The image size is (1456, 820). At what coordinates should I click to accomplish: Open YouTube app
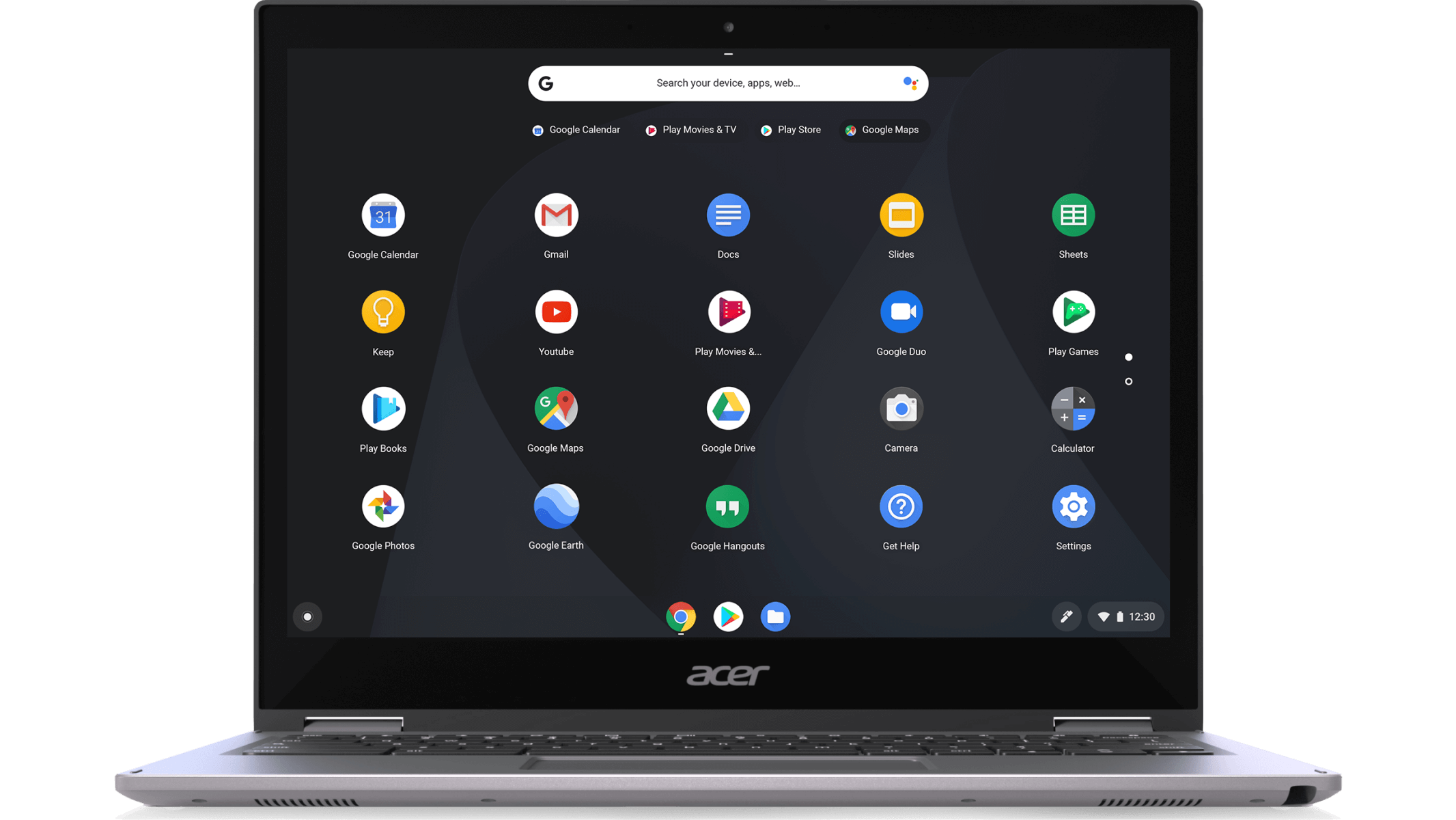(x=555, y=311)
